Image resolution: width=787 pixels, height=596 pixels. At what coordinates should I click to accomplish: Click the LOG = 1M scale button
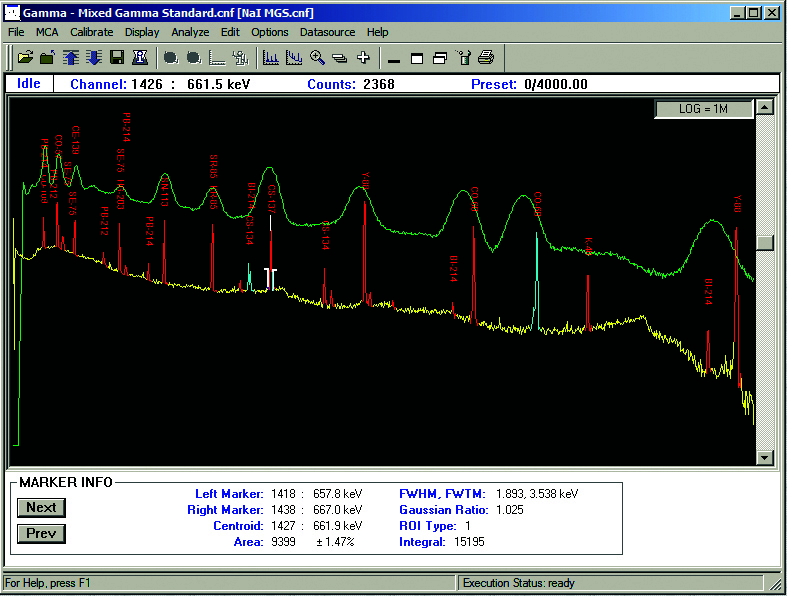704,109
